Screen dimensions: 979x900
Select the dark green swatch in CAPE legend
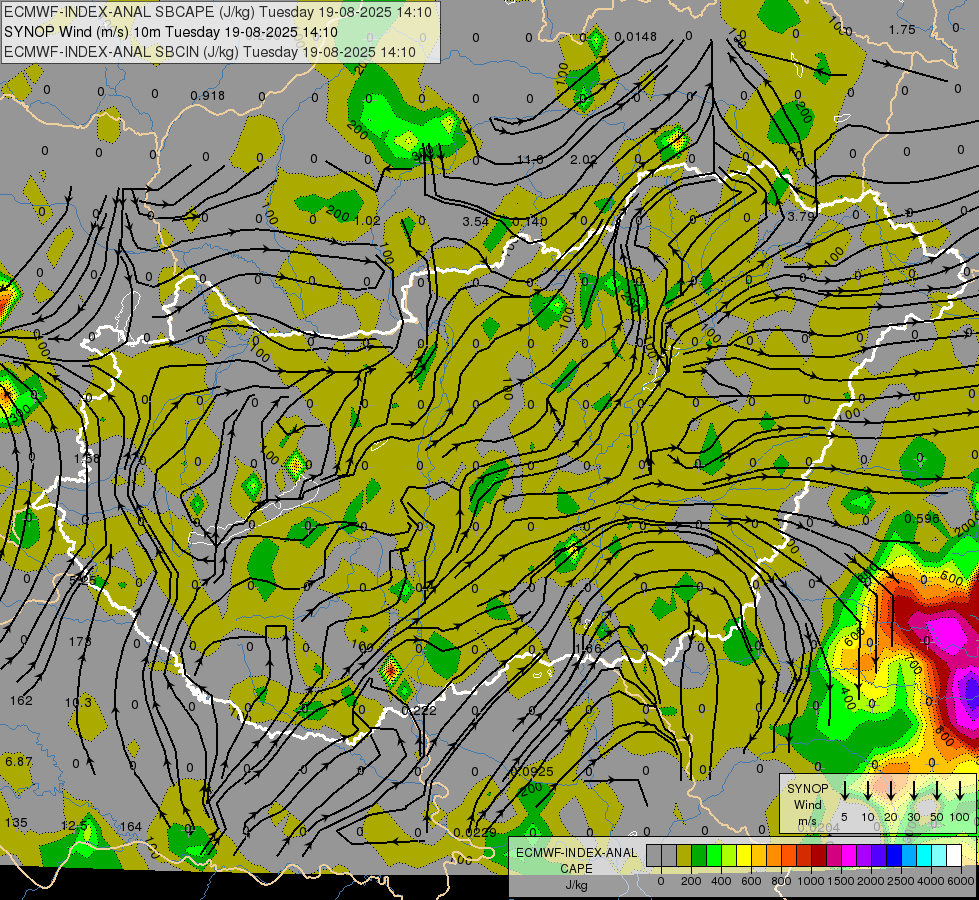coord(699,855)
